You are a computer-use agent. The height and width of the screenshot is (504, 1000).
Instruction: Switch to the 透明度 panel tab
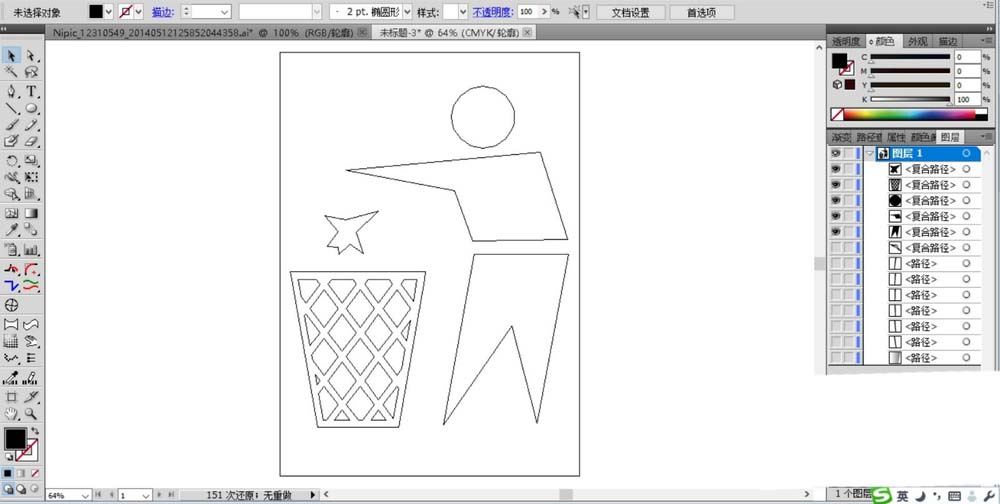pyautogui.click(x=846, y=41)
